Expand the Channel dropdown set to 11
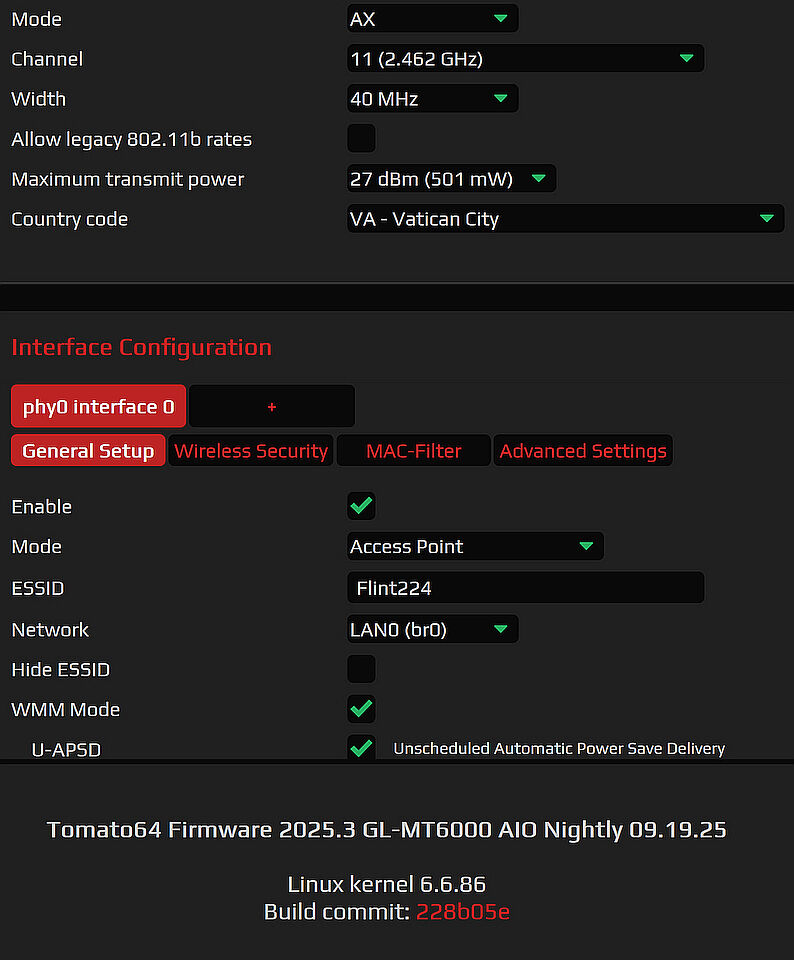Image resolution: width=794 pixels, height=960 pixels. click(x=525, y=58)
